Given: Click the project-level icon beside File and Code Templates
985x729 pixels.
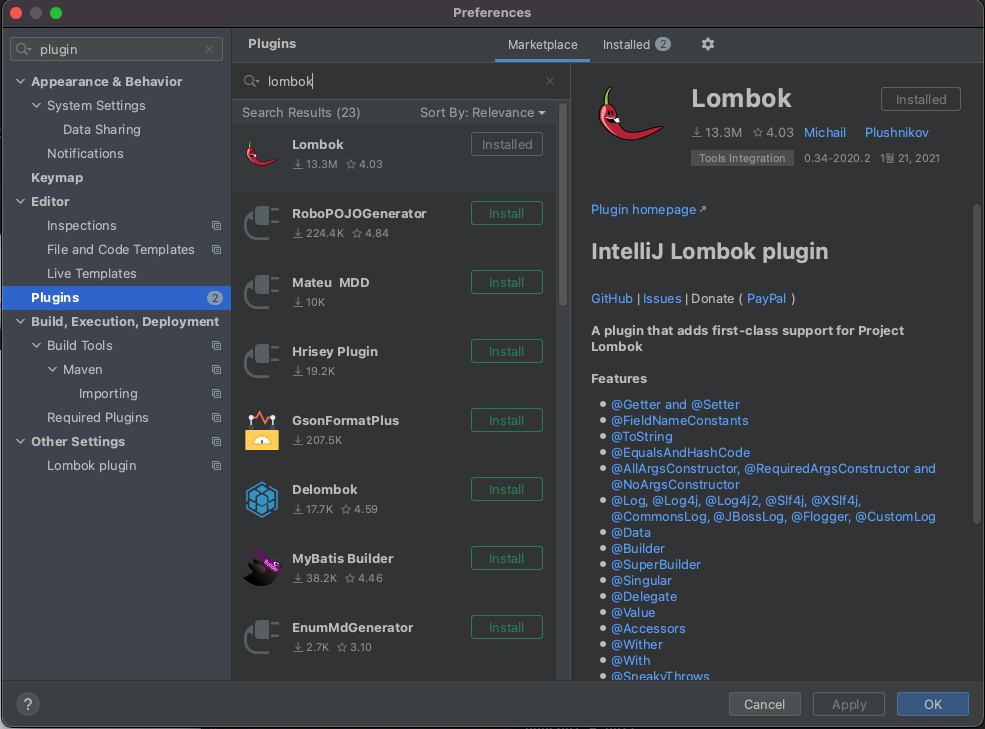Looking at the screenshot, I should tap(216, 249).
